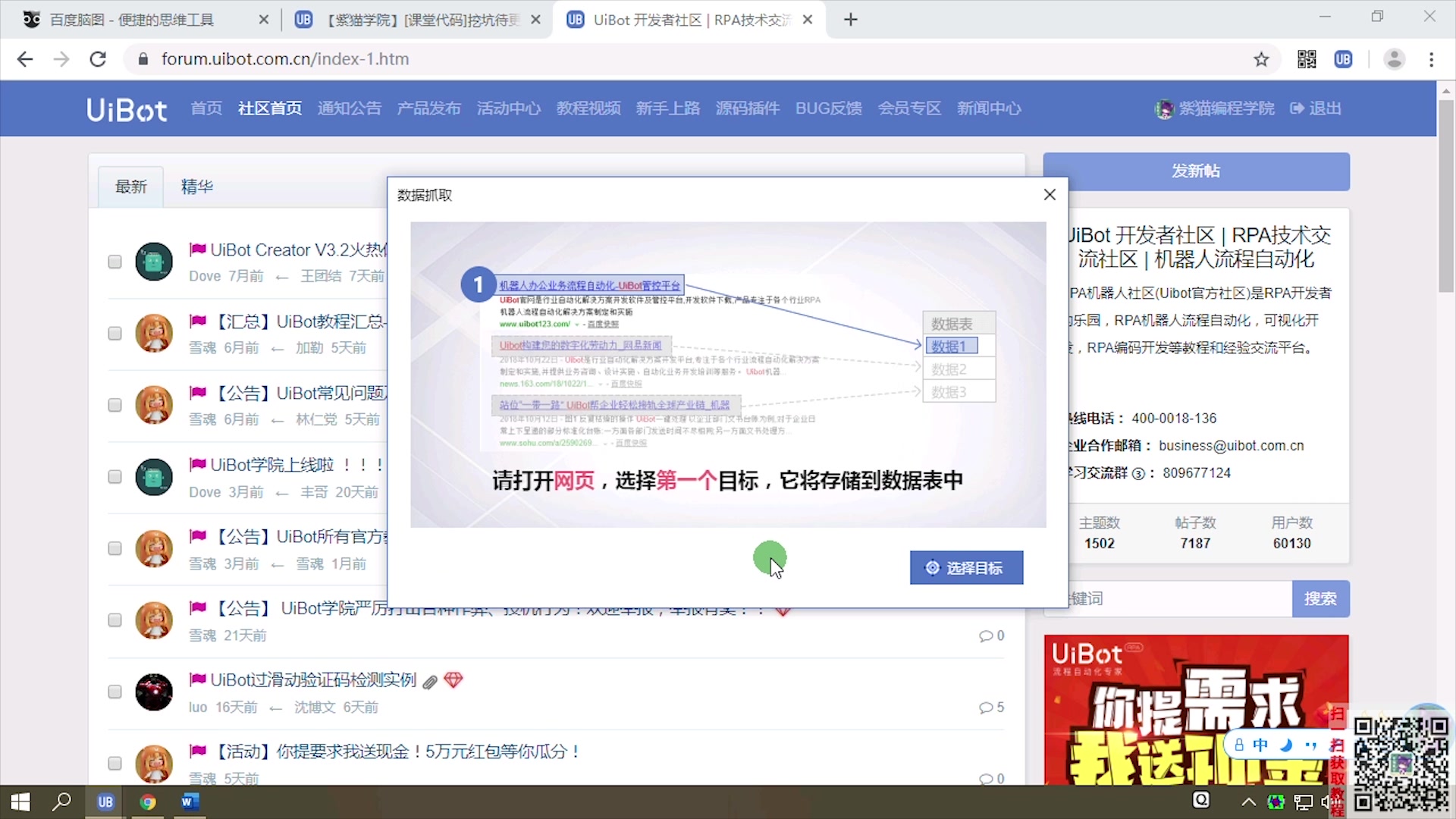Open BUG反馈 in the navigation bar
Screen dimensions: 1456x819
829,108
